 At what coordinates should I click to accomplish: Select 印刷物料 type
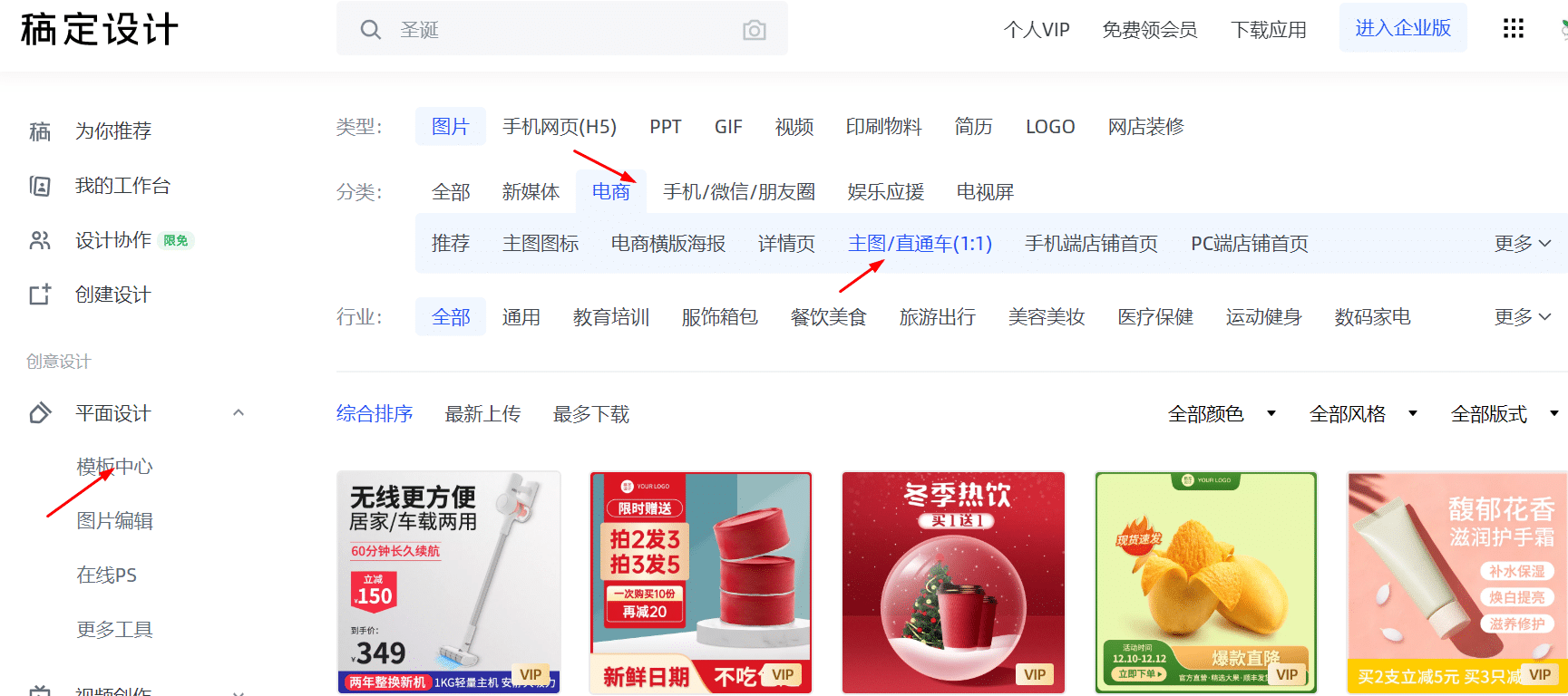[883, 127]
